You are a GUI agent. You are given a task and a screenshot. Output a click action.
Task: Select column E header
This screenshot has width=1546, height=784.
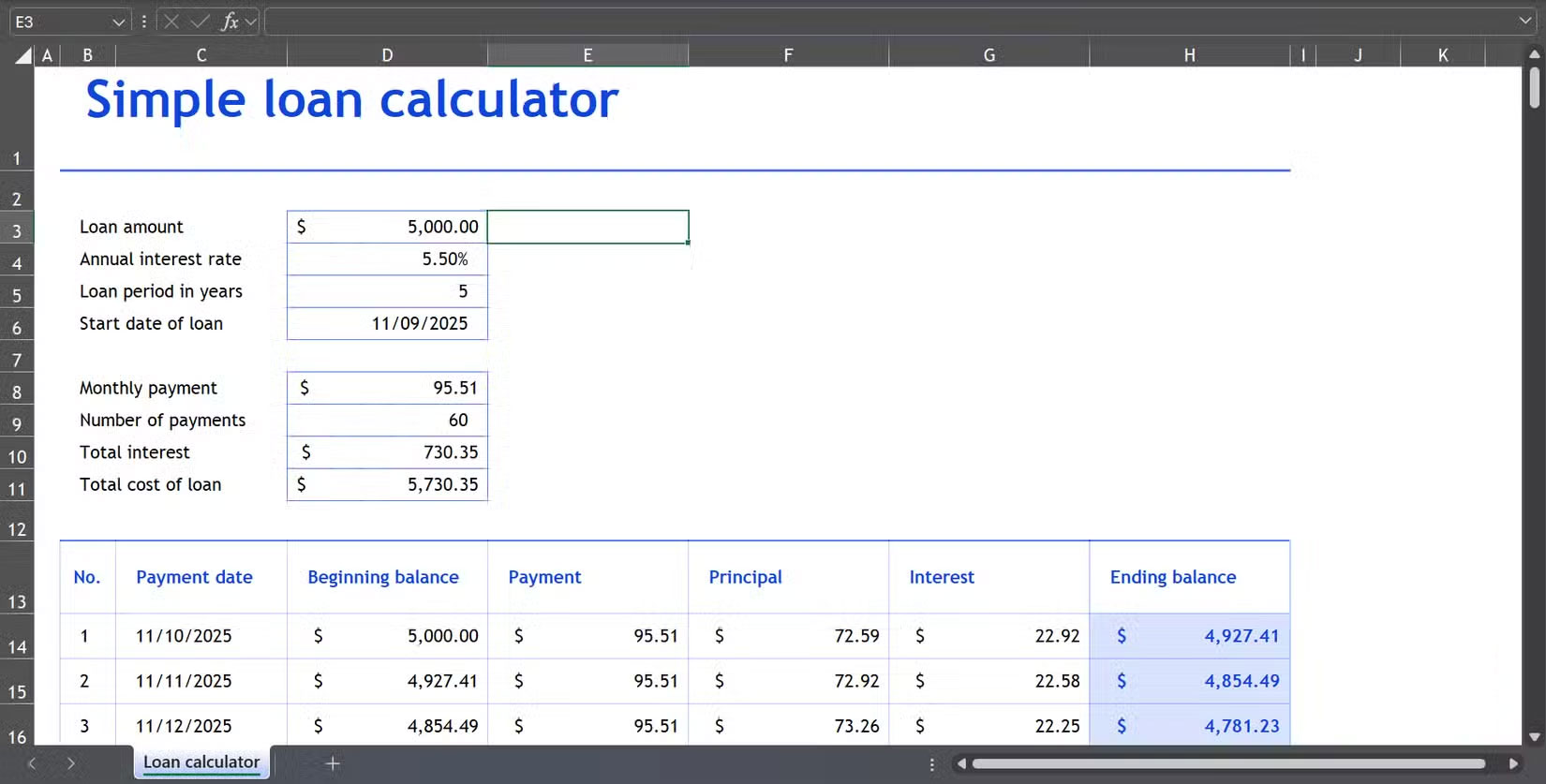click(x=587, y=55)
